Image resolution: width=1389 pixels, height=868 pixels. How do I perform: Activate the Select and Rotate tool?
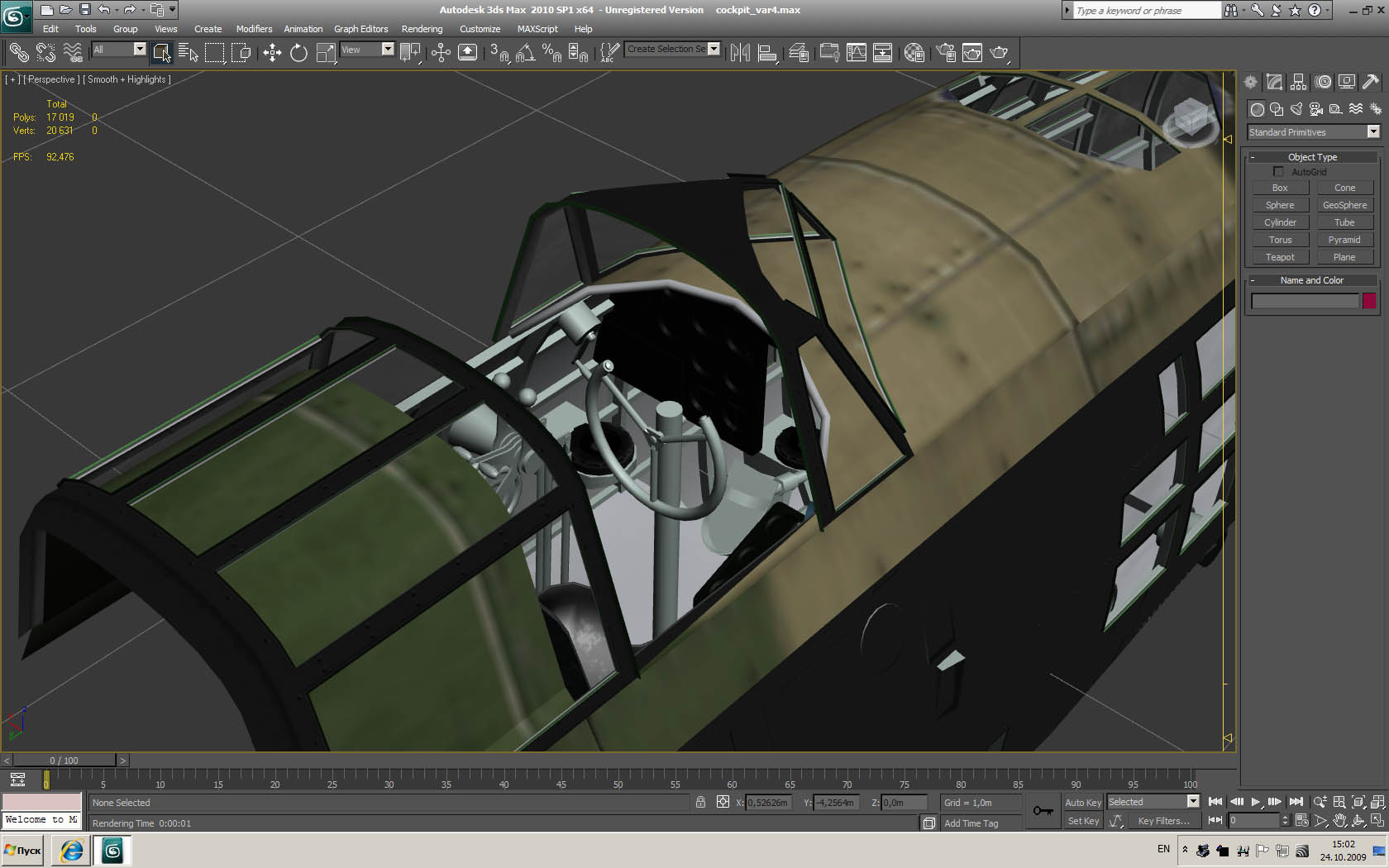(x=298, y=53)
